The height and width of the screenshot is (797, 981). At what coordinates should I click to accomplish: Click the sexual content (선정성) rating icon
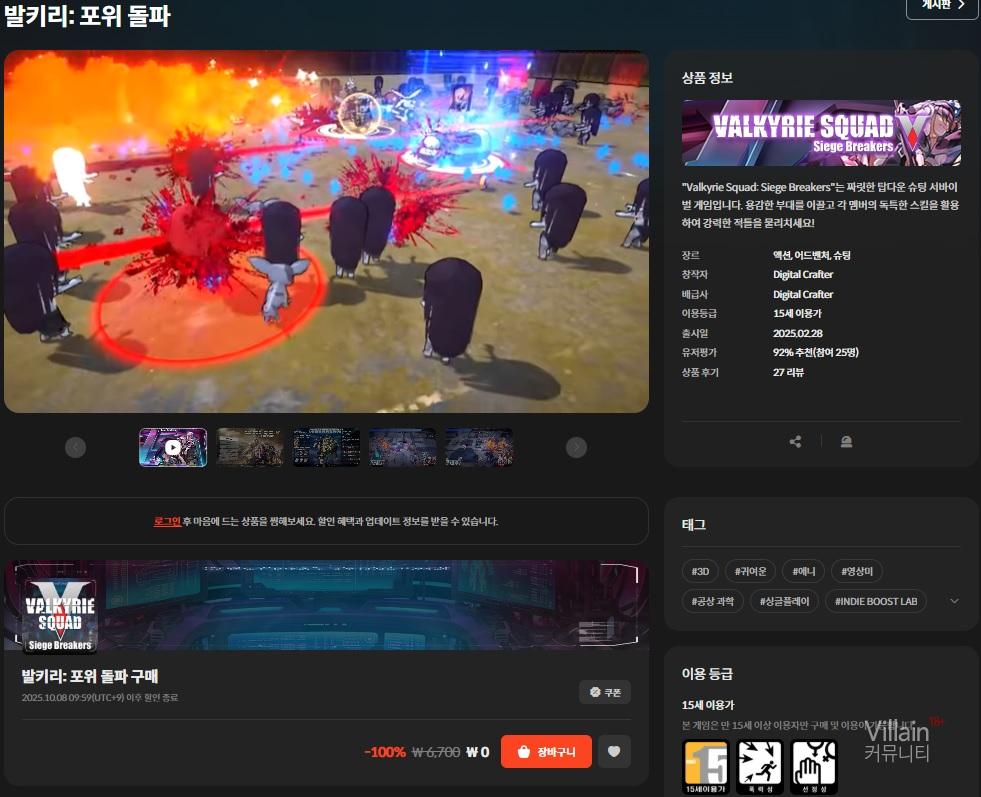[x=813, y=767]
